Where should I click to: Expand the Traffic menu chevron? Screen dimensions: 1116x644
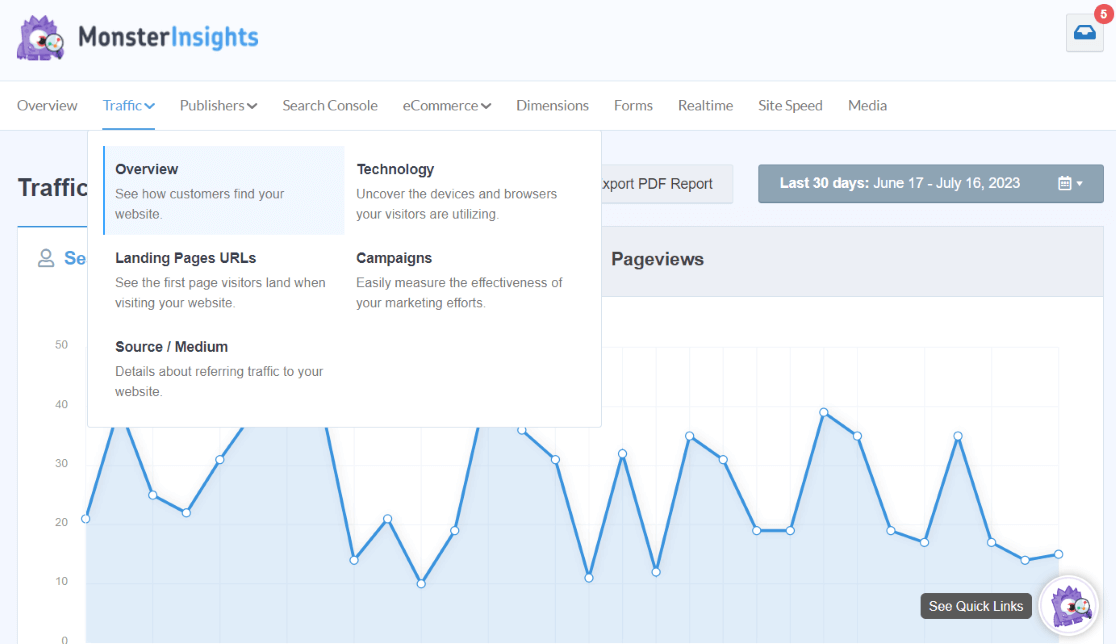[x=149, y=106]
